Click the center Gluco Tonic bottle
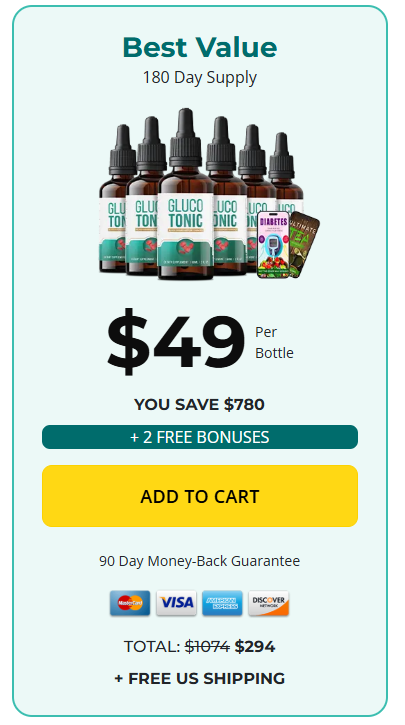Image resolution: width=405 pixels, height=725 pixels. 185,194
